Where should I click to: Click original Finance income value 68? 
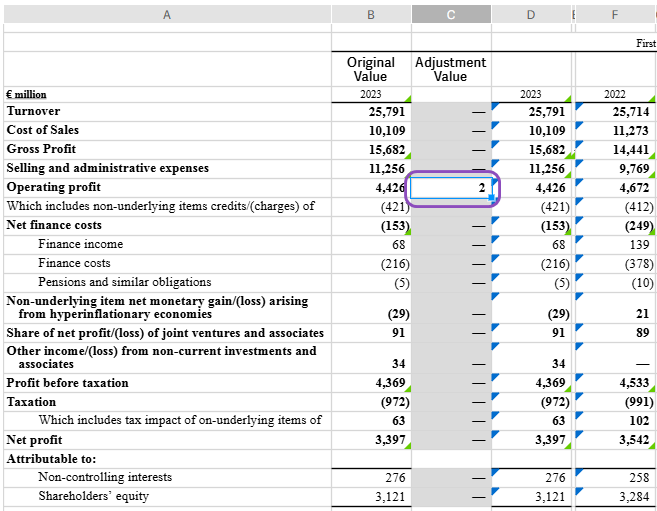pyautogui.click(x=398, y=245)
